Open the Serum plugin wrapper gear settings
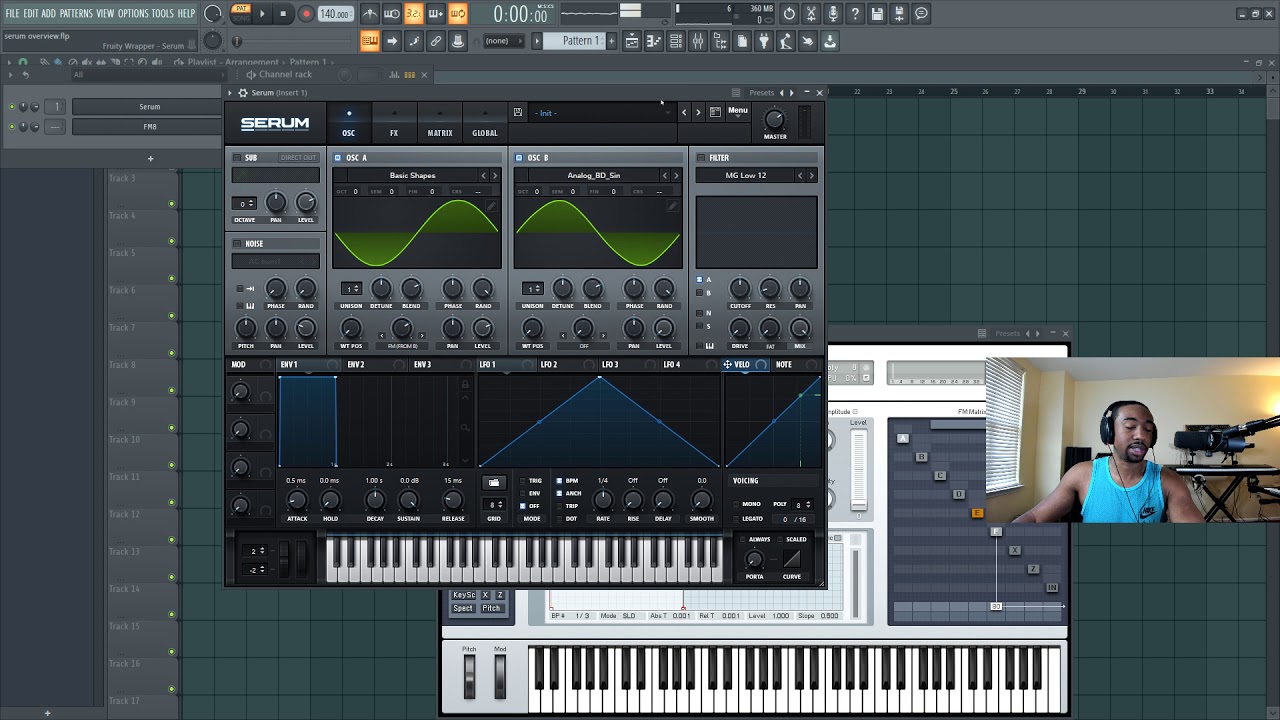The width and height of the screenshot is (1280, 720). click(242, 92)
